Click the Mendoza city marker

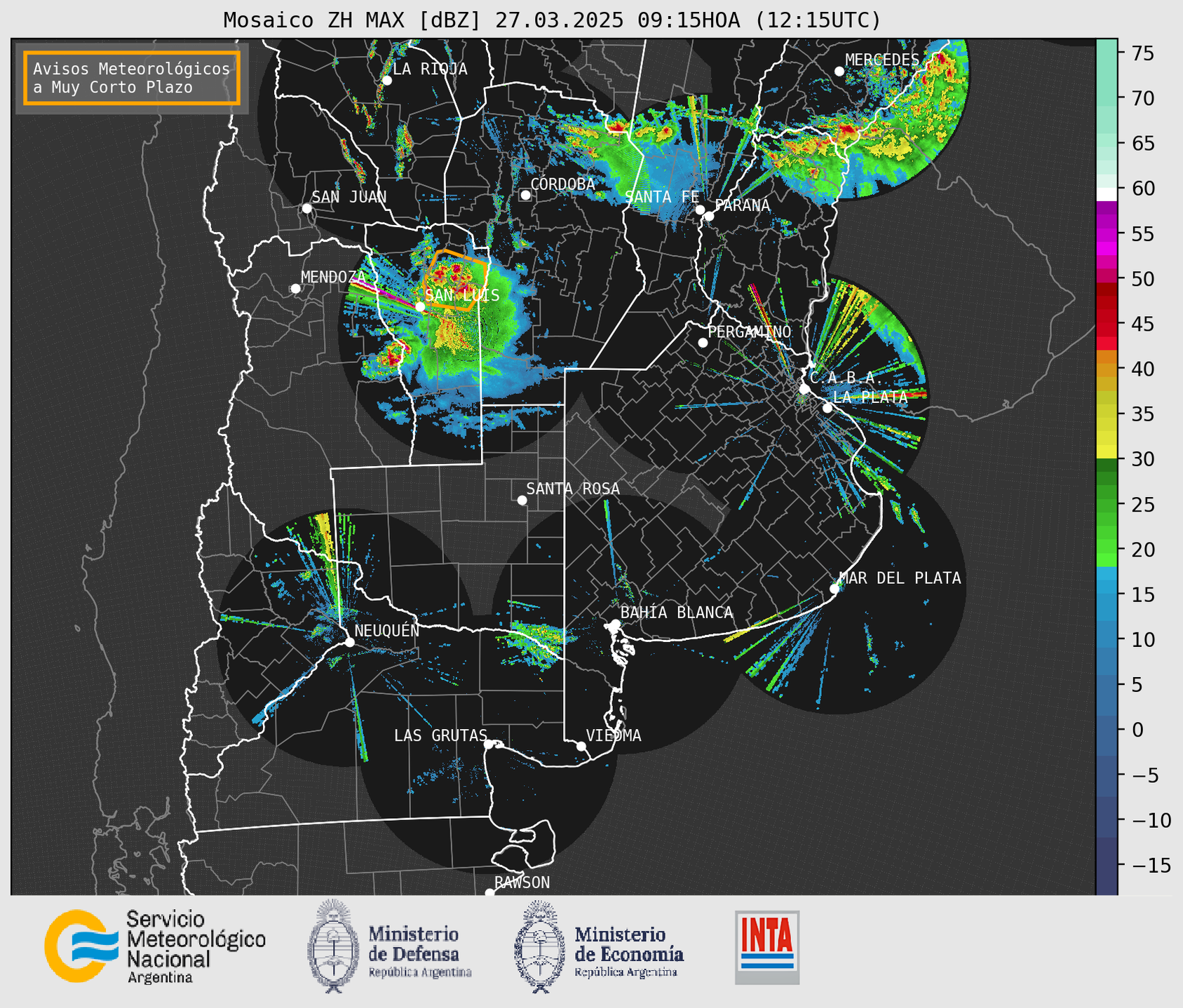[295, 289]
